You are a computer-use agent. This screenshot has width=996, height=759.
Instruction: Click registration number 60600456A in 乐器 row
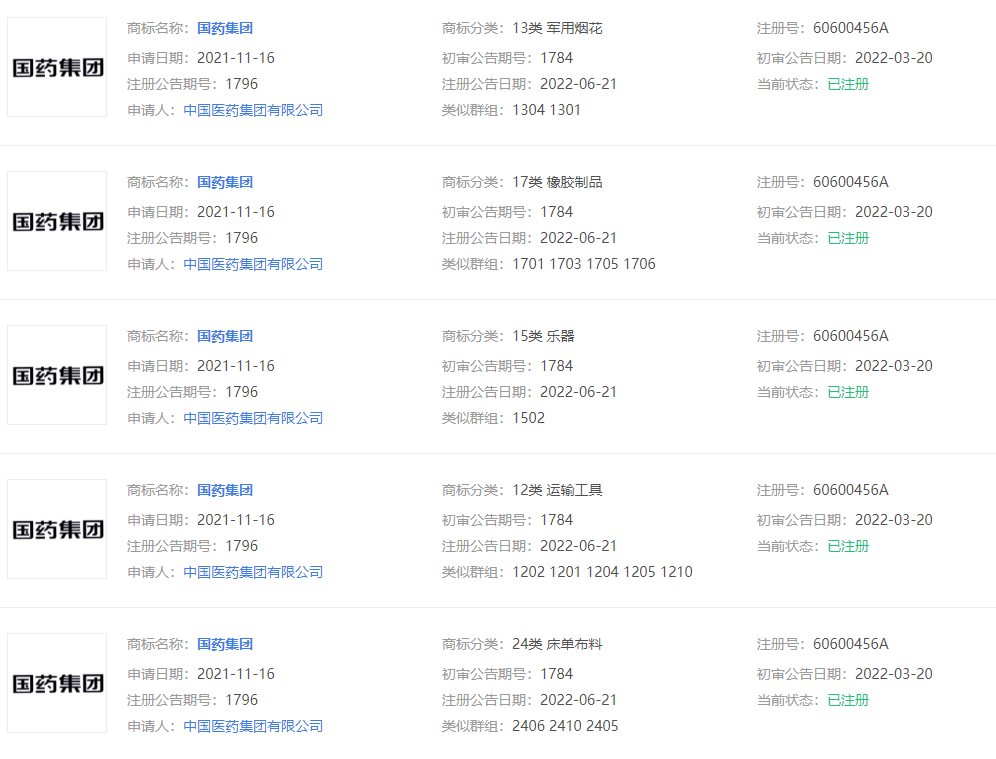[851, 337]
